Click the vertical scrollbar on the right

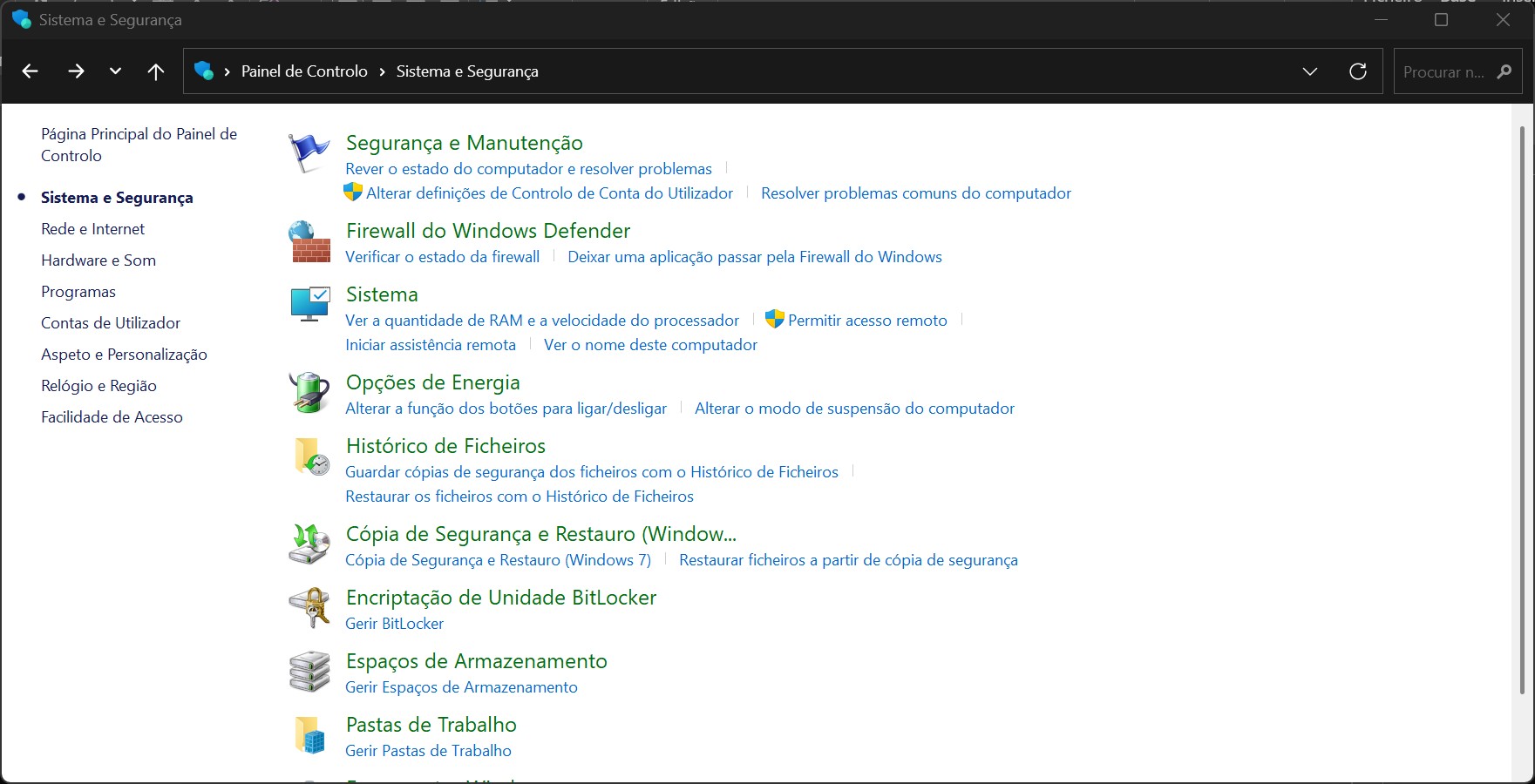coord(1522,409)
